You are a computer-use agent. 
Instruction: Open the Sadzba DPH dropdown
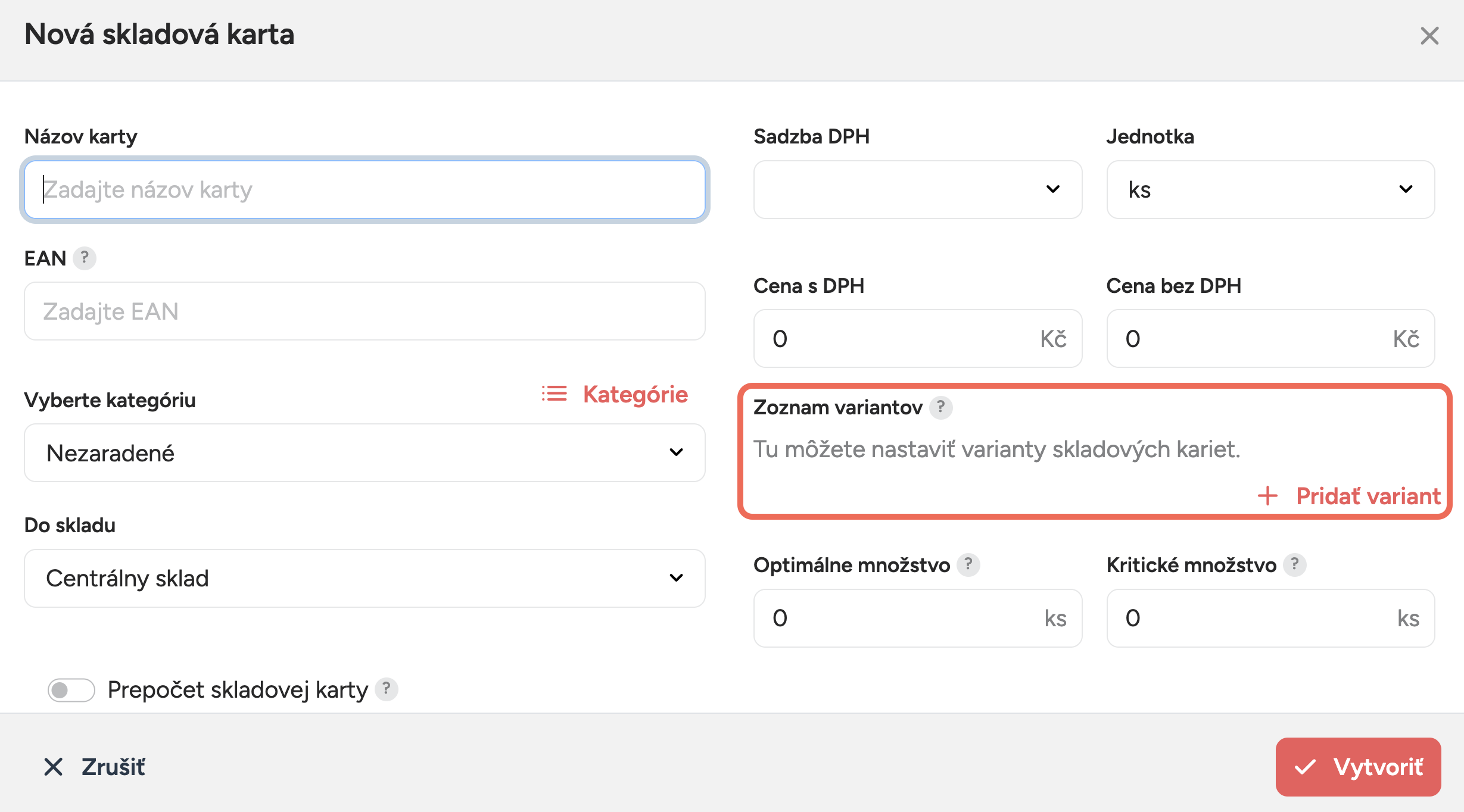pyautogui.click(x=917, y=189)
